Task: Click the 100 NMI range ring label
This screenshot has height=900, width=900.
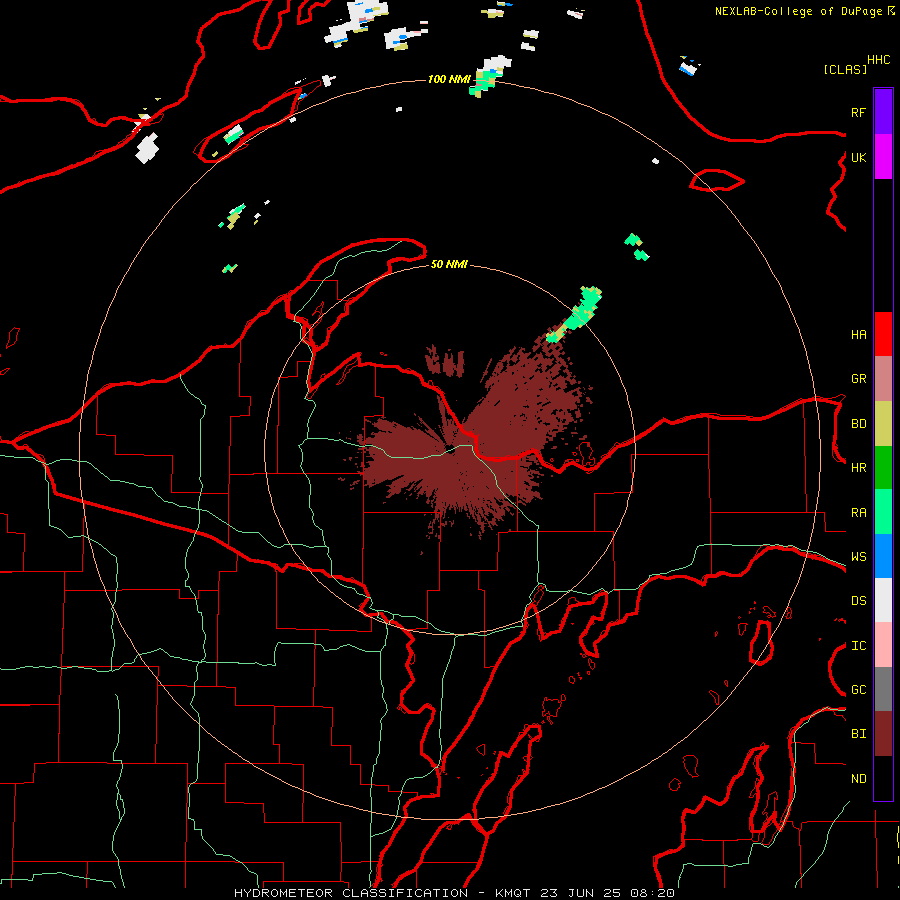Action: [x=449, y=79]
